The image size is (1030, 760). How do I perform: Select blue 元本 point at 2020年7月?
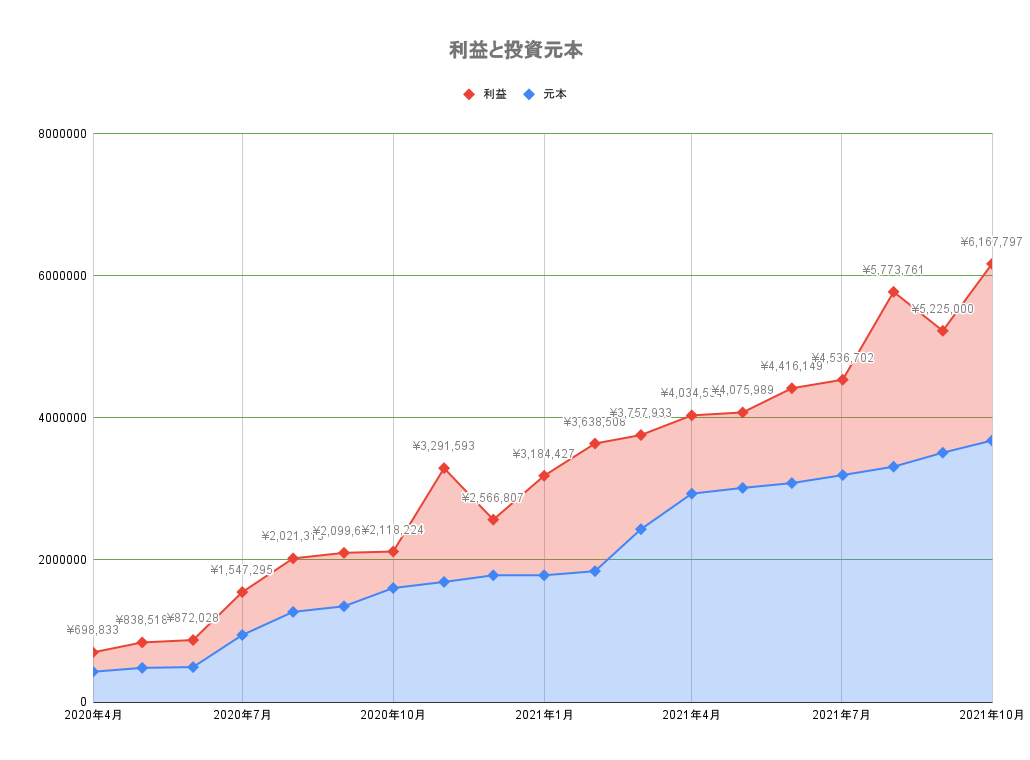242,635
